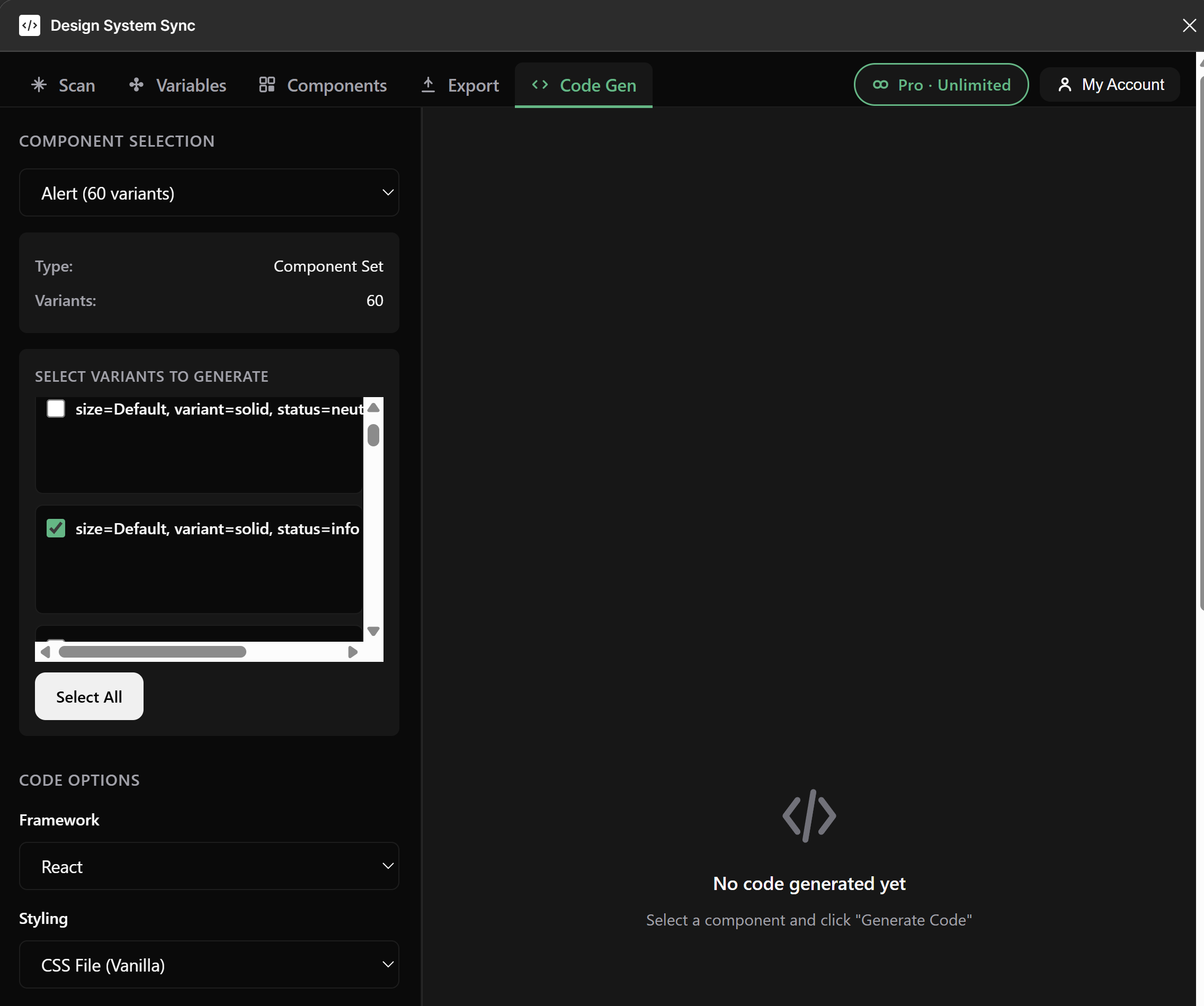Viewport: 1204px width, 1006px height.
Task: Close the Design System Sync window
Action: 1189,25
